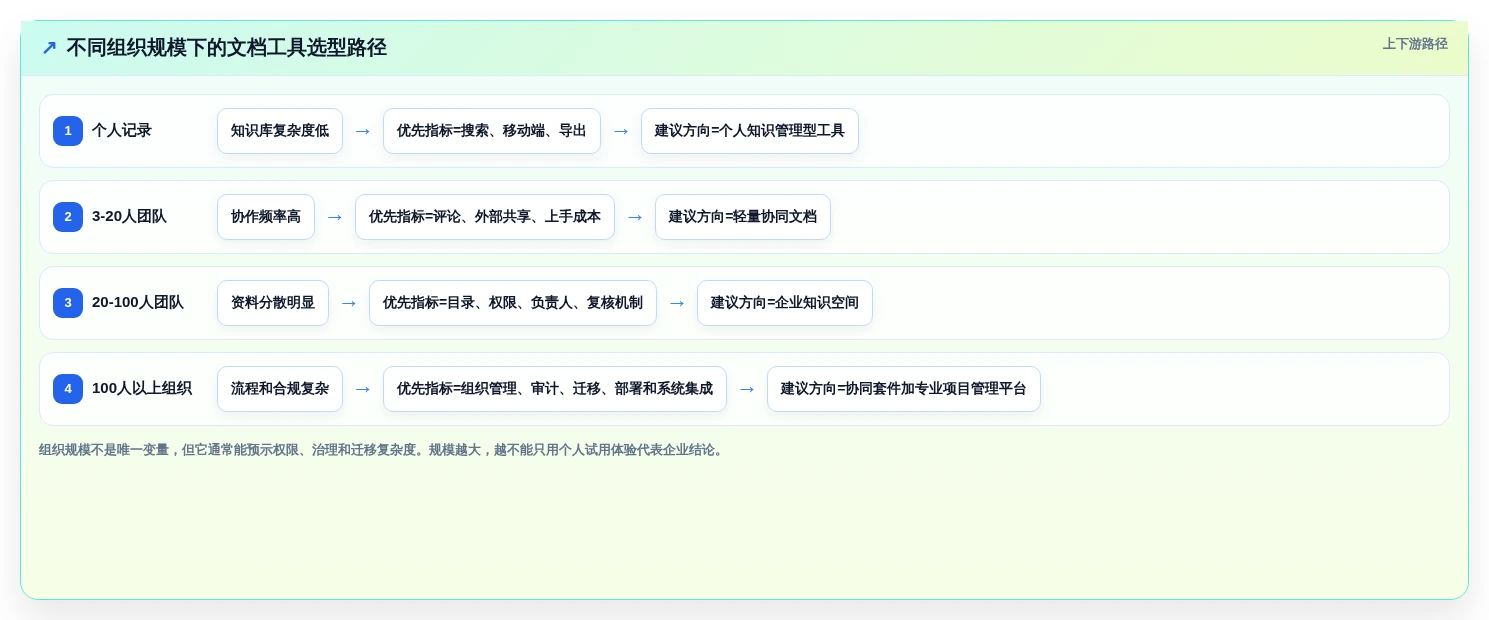Select the 个人记录 row label
The image size is (1489, 620).
click(x=122, y=131)
